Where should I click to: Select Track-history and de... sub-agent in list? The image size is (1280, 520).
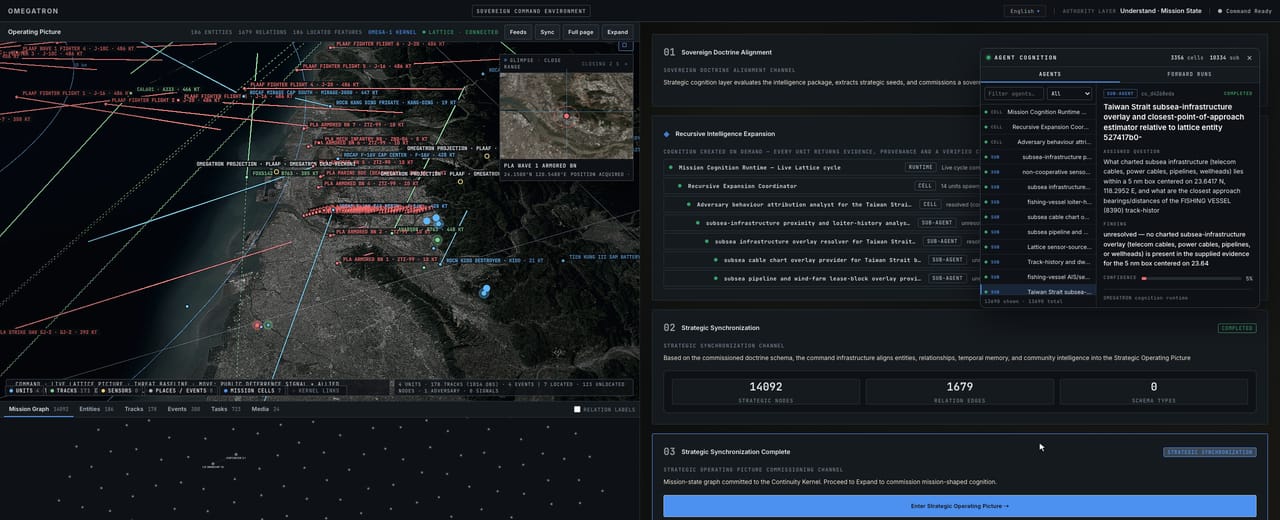point(1038,262)
